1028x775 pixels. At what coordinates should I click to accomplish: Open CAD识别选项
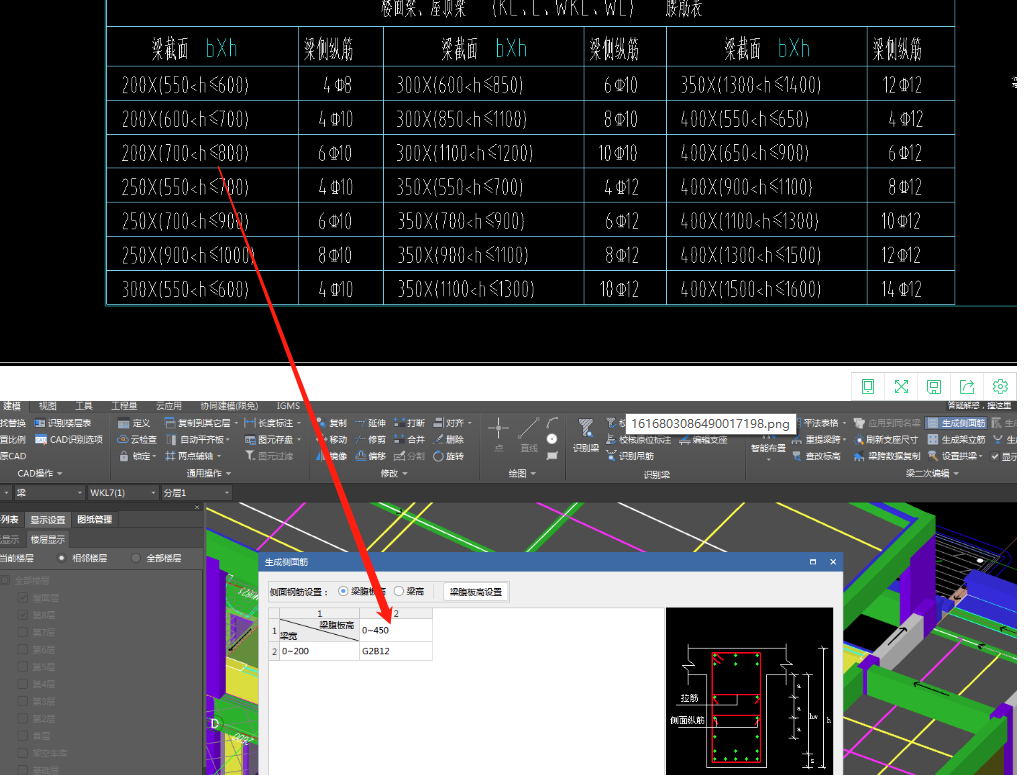click(x=69, y=439)
